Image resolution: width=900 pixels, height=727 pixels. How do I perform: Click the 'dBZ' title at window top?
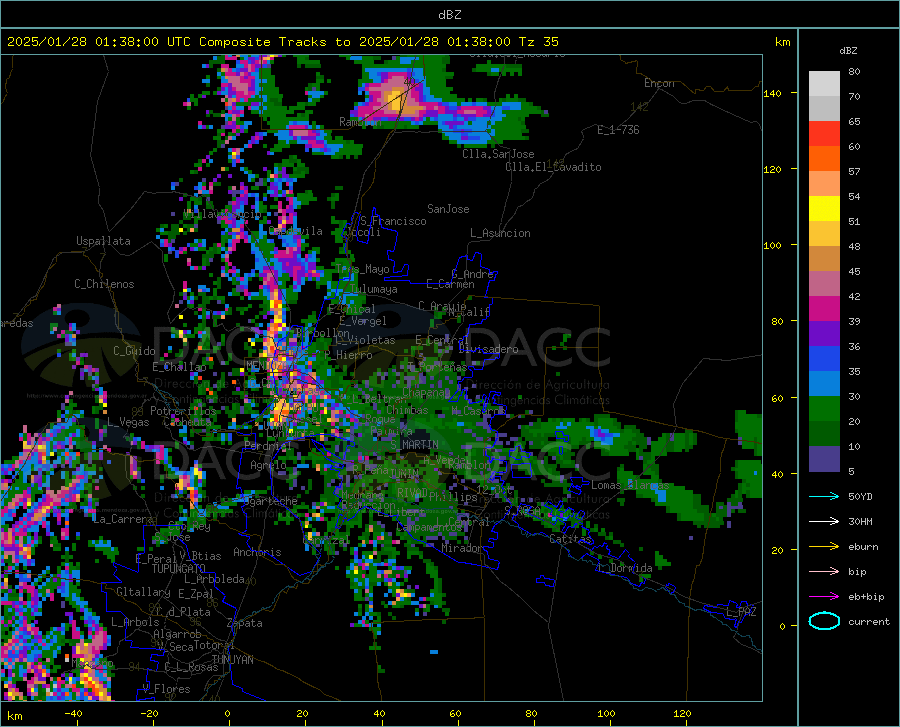coord(449,15)
